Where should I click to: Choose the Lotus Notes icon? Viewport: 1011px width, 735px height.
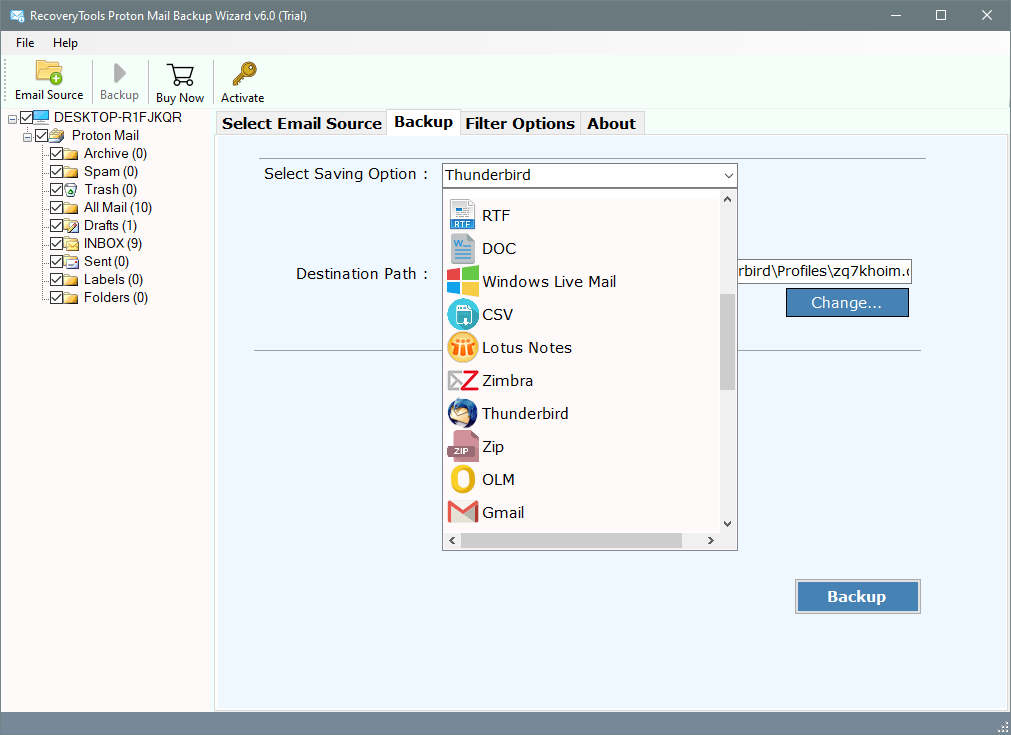(x=462, y=348)
